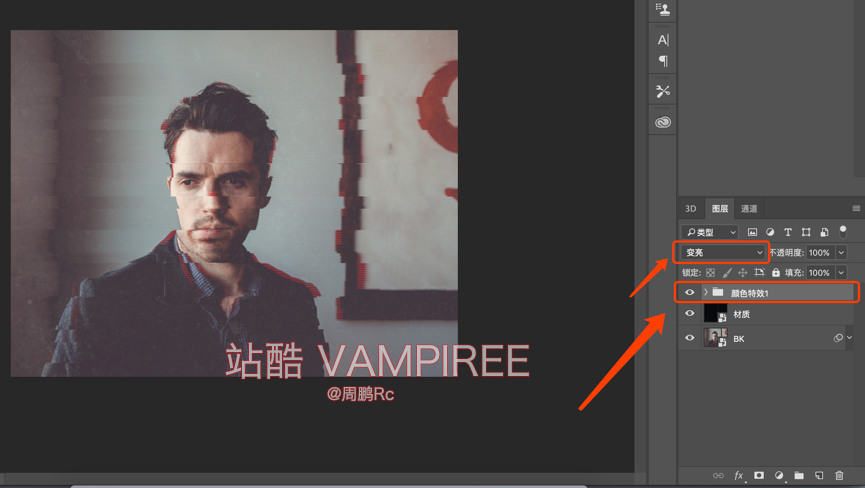Select the BK layer thumbnail
The width and height of the screenshot is (865, 488).
coord(716,337)
